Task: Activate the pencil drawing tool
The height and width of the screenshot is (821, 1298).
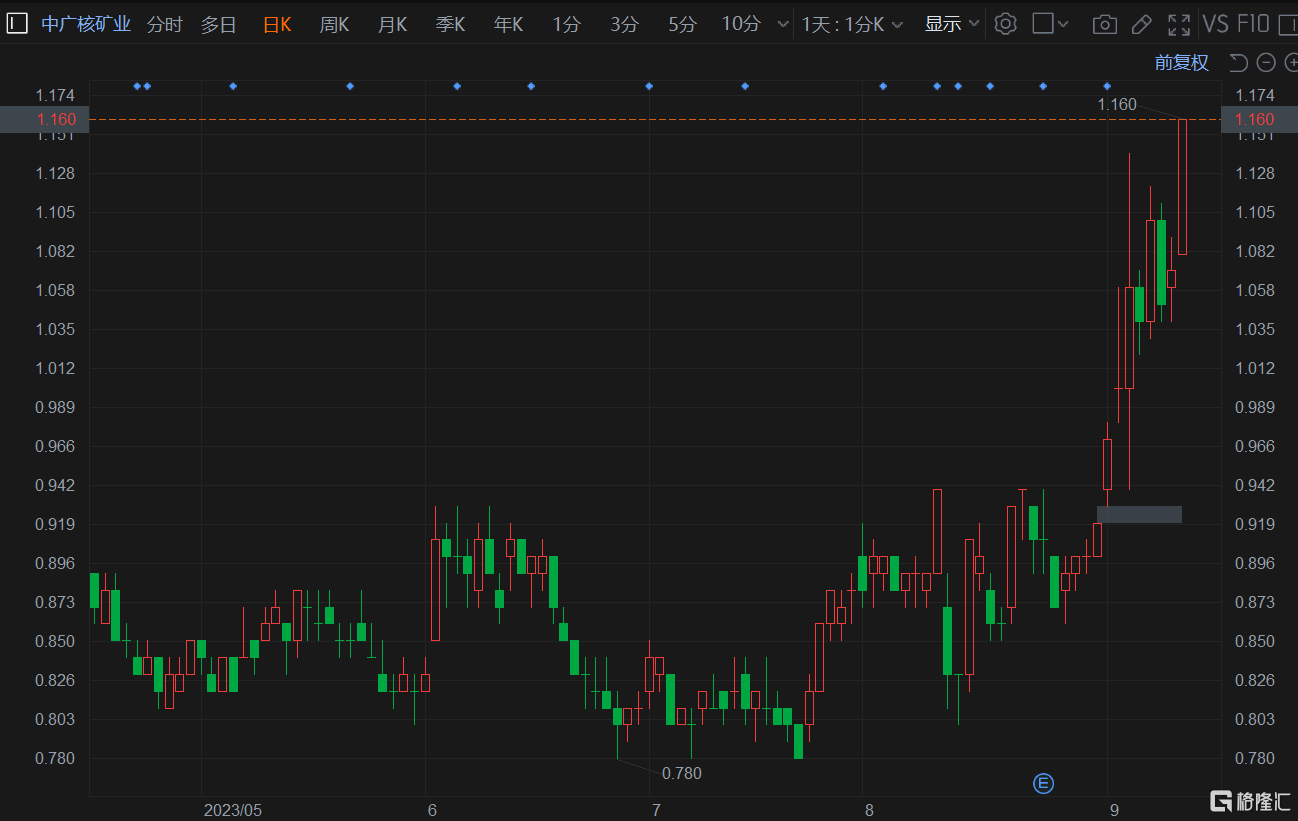Action: 1141,24
